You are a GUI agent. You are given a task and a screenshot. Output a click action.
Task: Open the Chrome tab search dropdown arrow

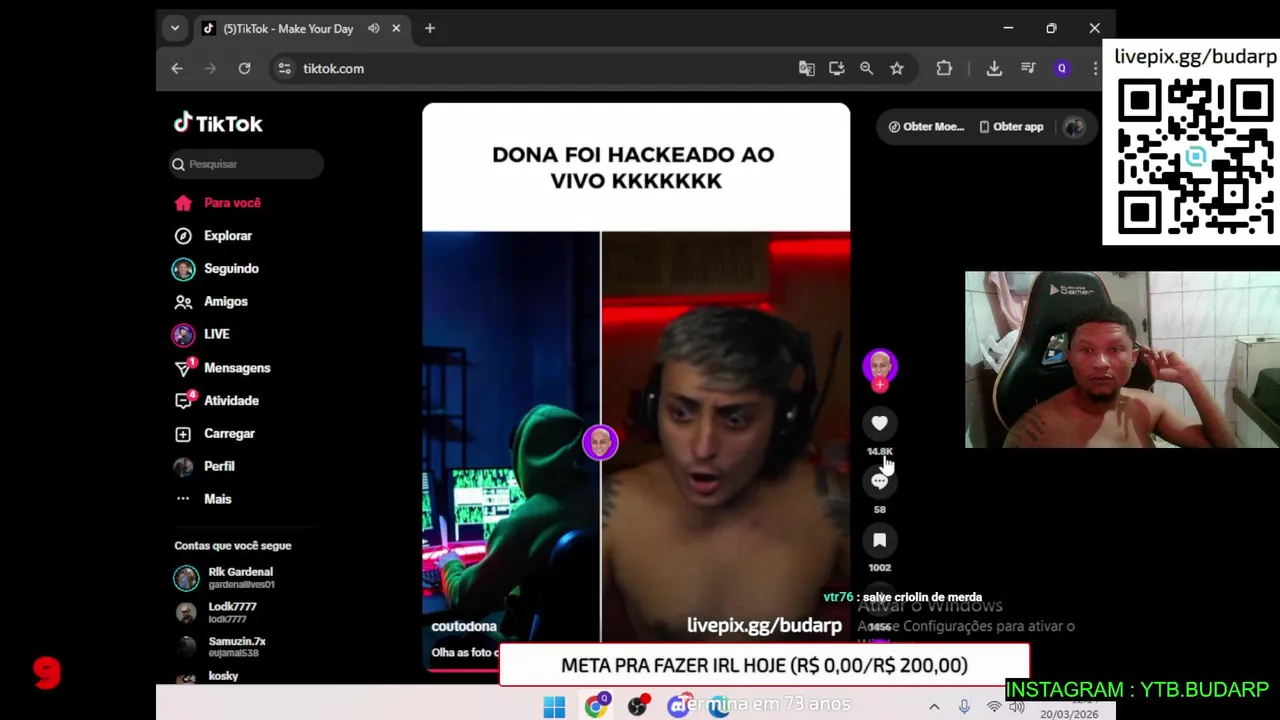tap(175, 29)
